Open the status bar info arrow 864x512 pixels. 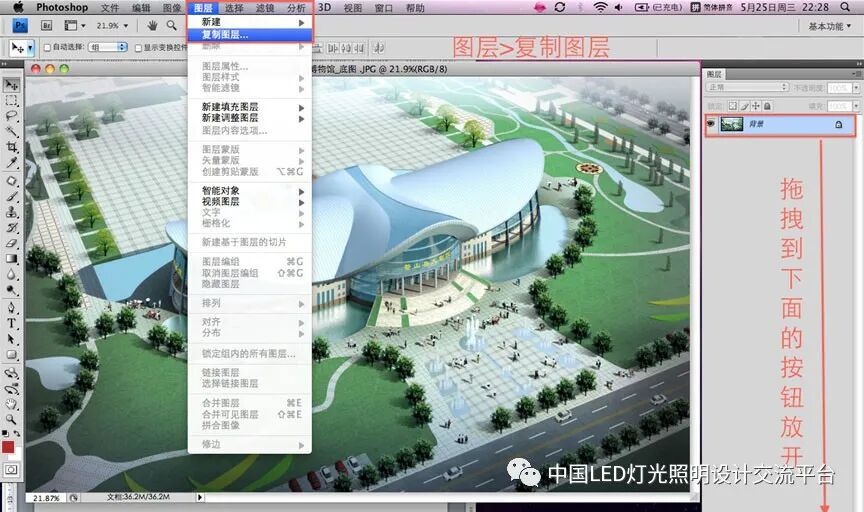pos(200,497)
